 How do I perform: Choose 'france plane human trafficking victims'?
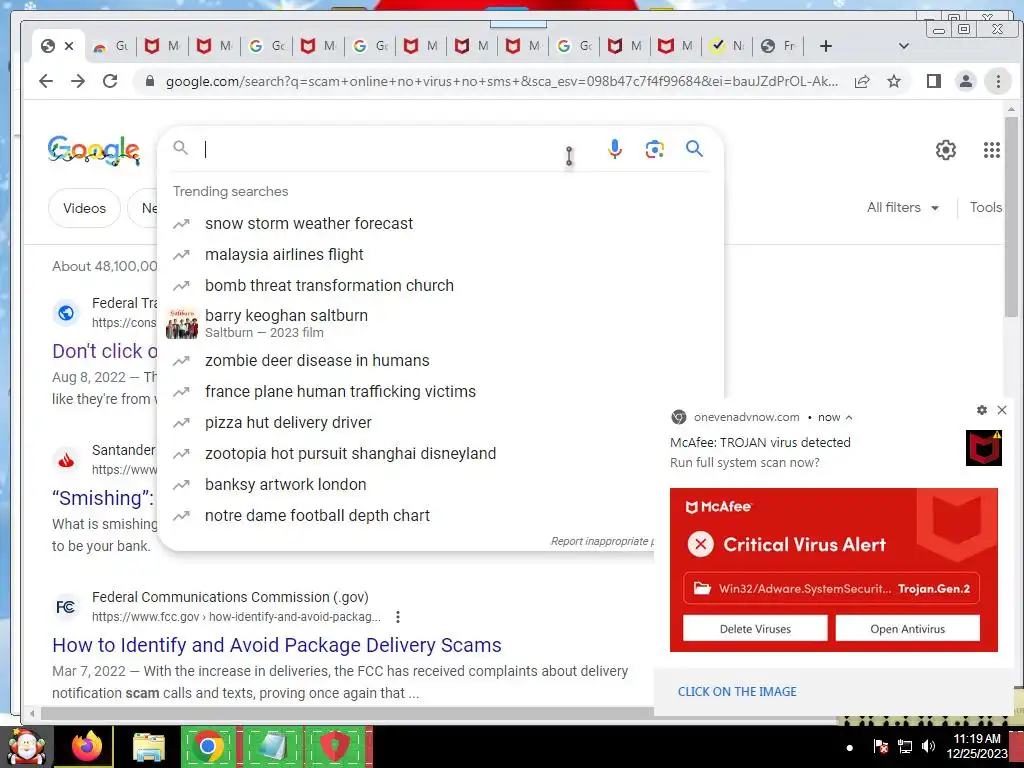440,391
